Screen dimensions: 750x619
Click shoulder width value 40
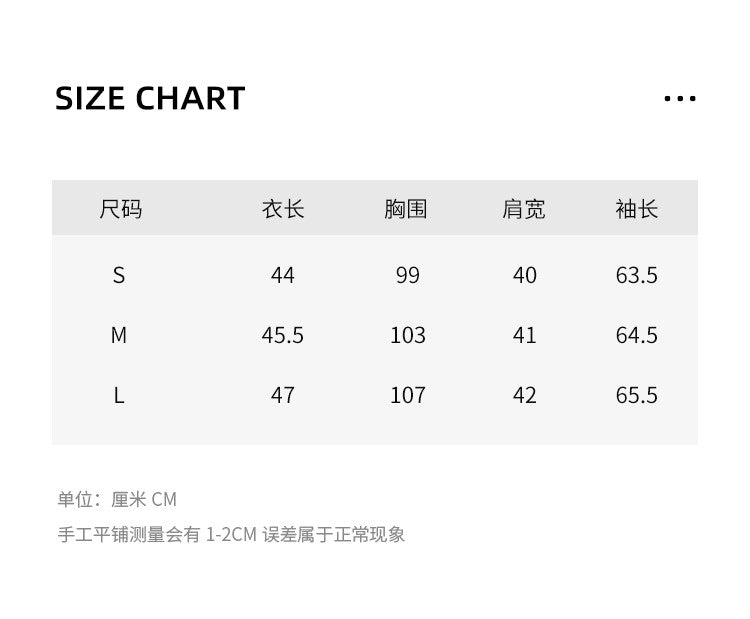(524, 275)
